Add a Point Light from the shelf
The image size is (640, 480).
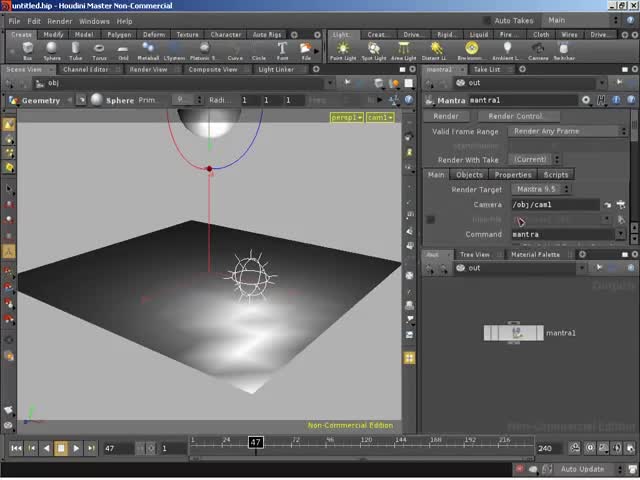click(x=343, y=49)
